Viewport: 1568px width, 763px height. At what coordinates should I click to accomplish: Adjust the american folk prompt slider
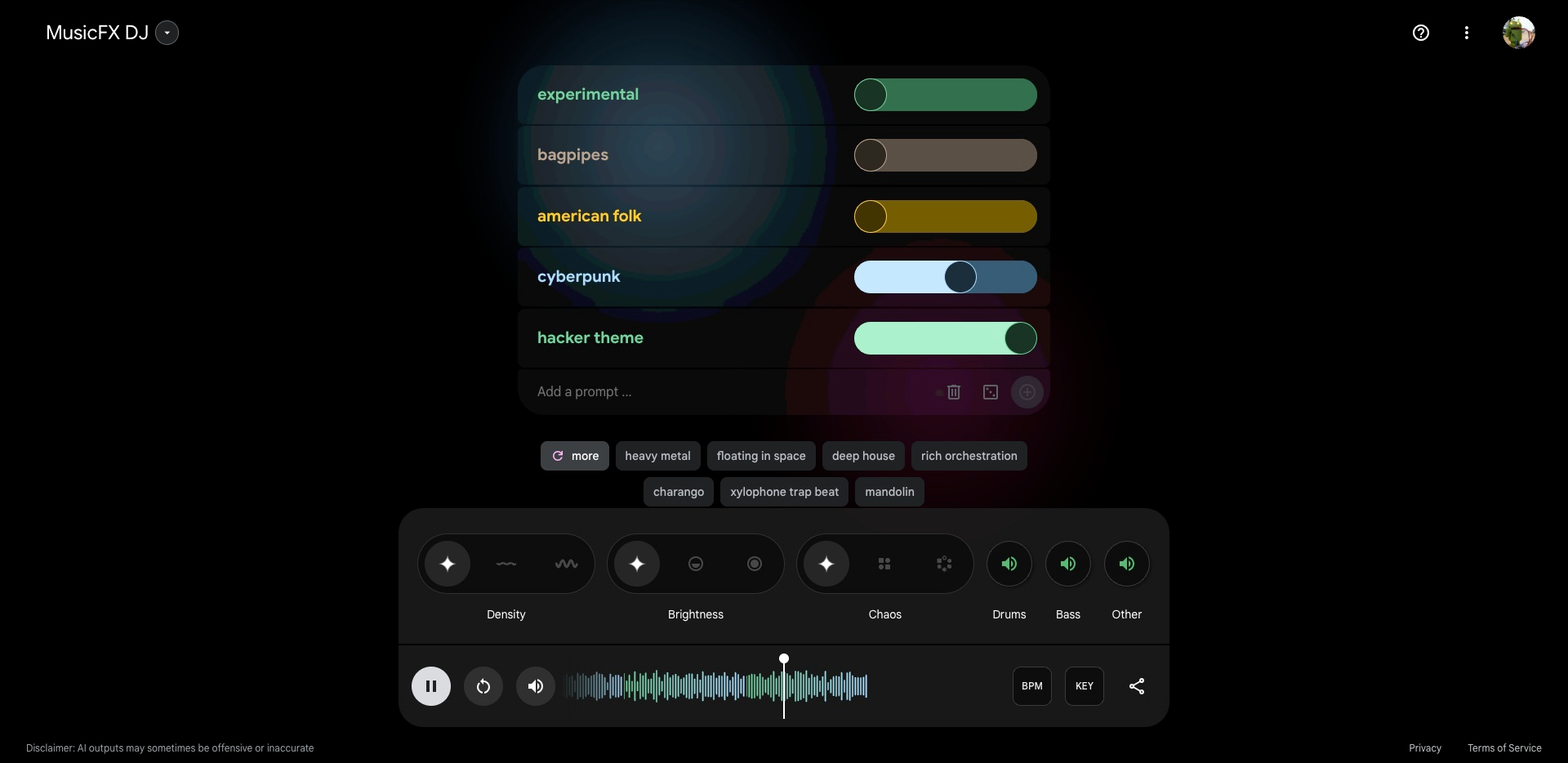946,216
